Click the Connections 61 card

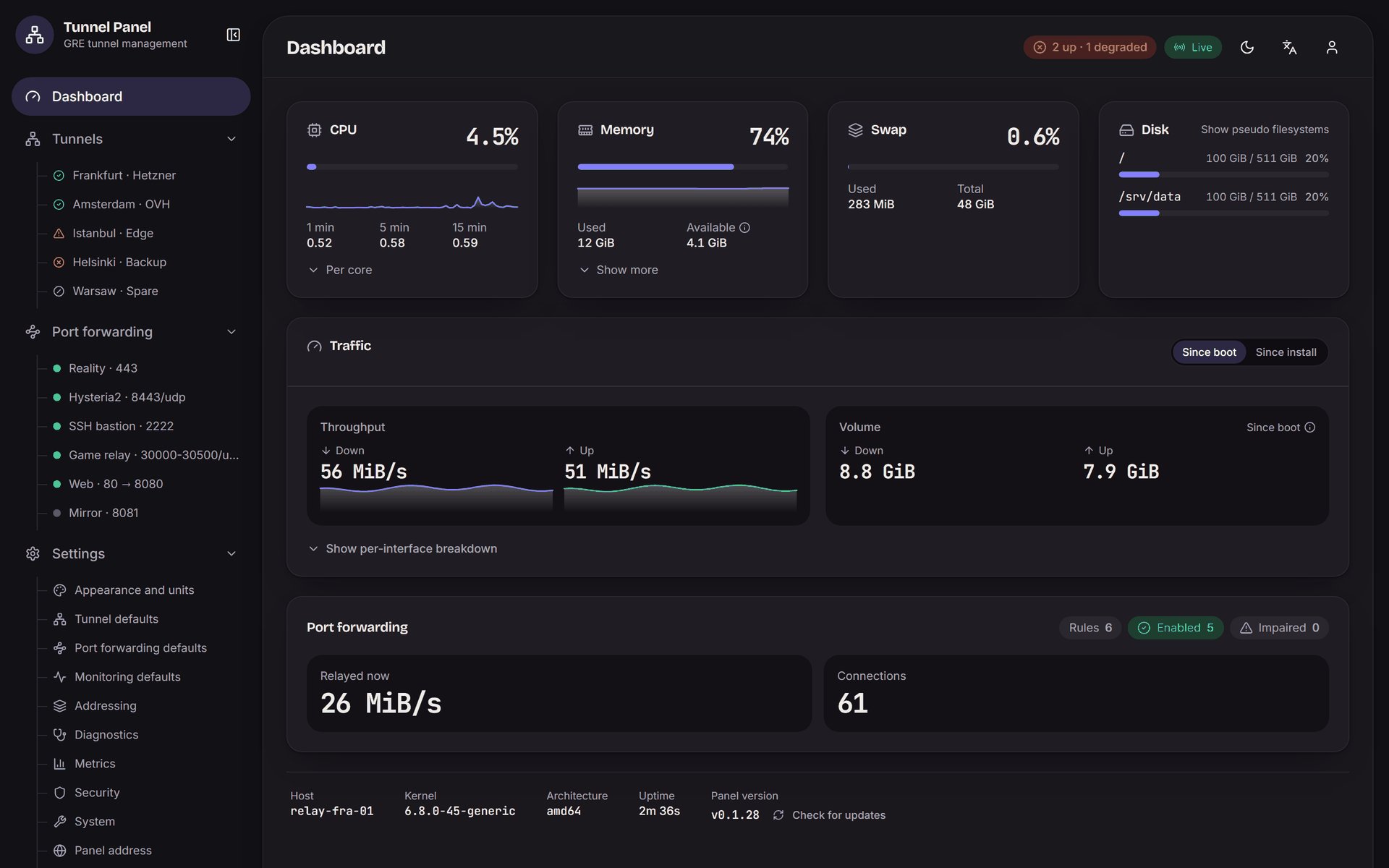coord(1076,694)
